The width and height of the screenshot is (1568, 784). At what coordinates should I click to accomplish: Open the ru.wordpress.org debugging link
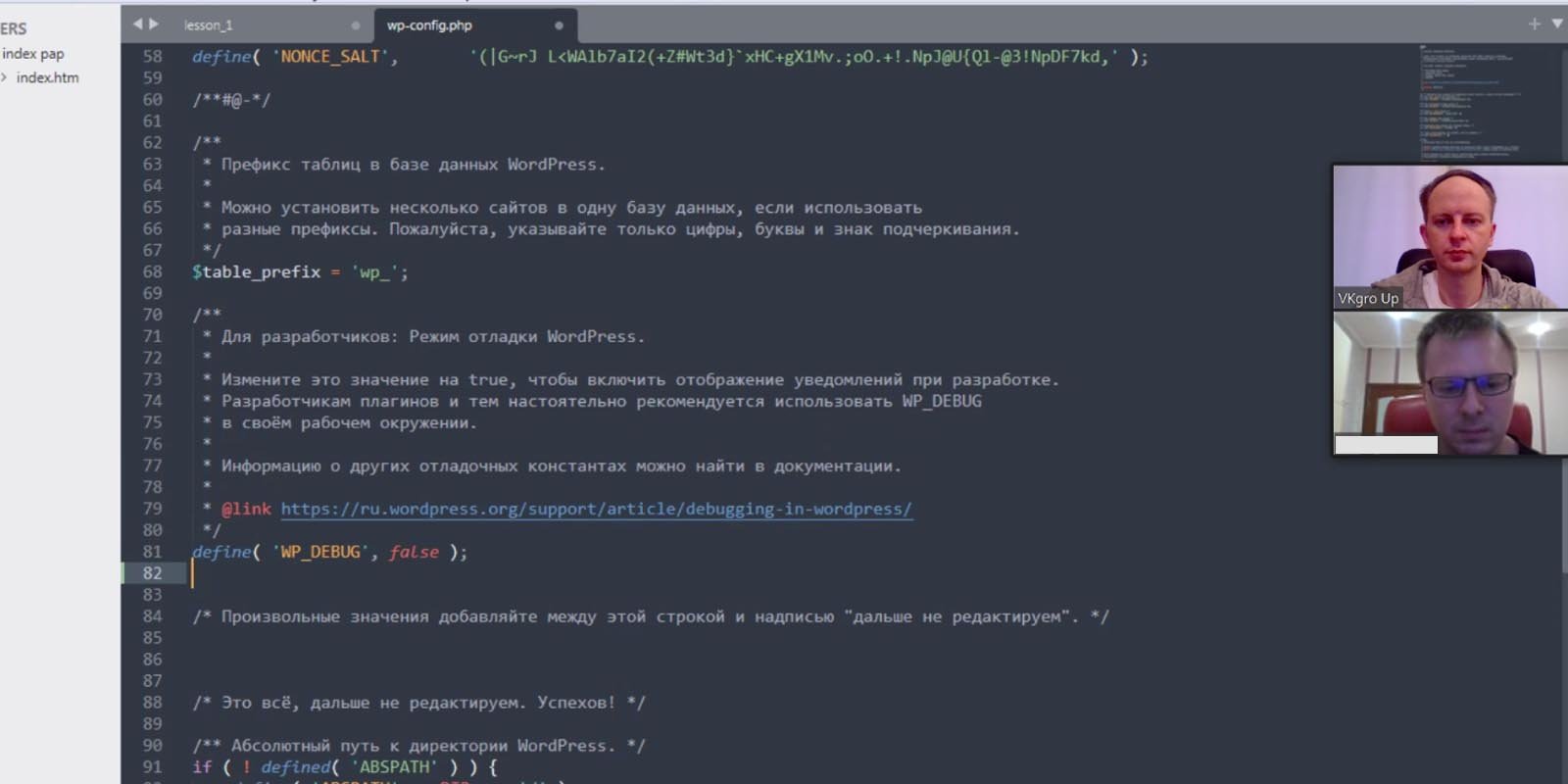pyautogui.click(x=596, y=509)
